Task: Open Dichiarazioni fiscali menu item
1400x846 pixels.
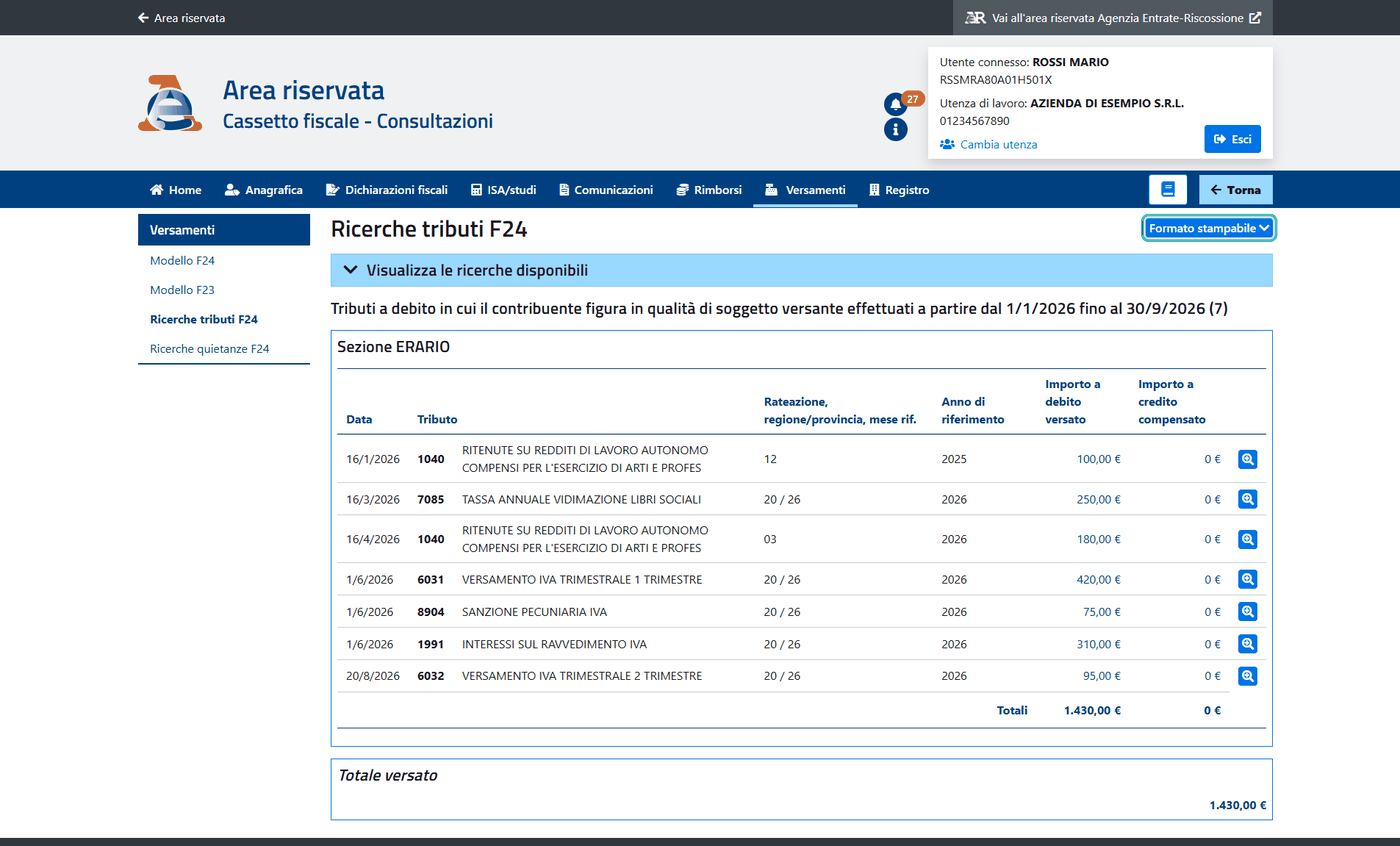Action: click(386, 189)
